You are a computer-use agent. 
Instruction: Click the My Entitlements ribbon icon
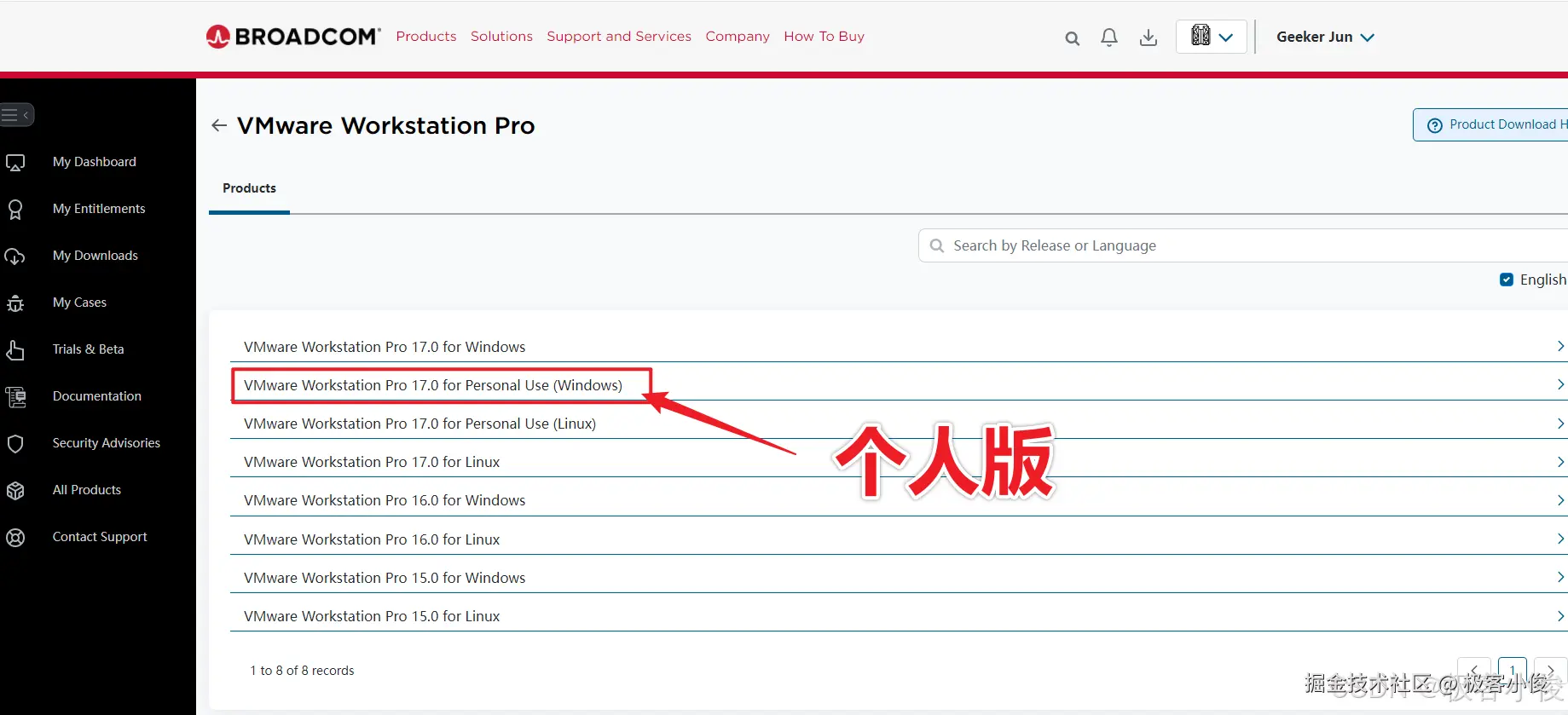(15, 209)
